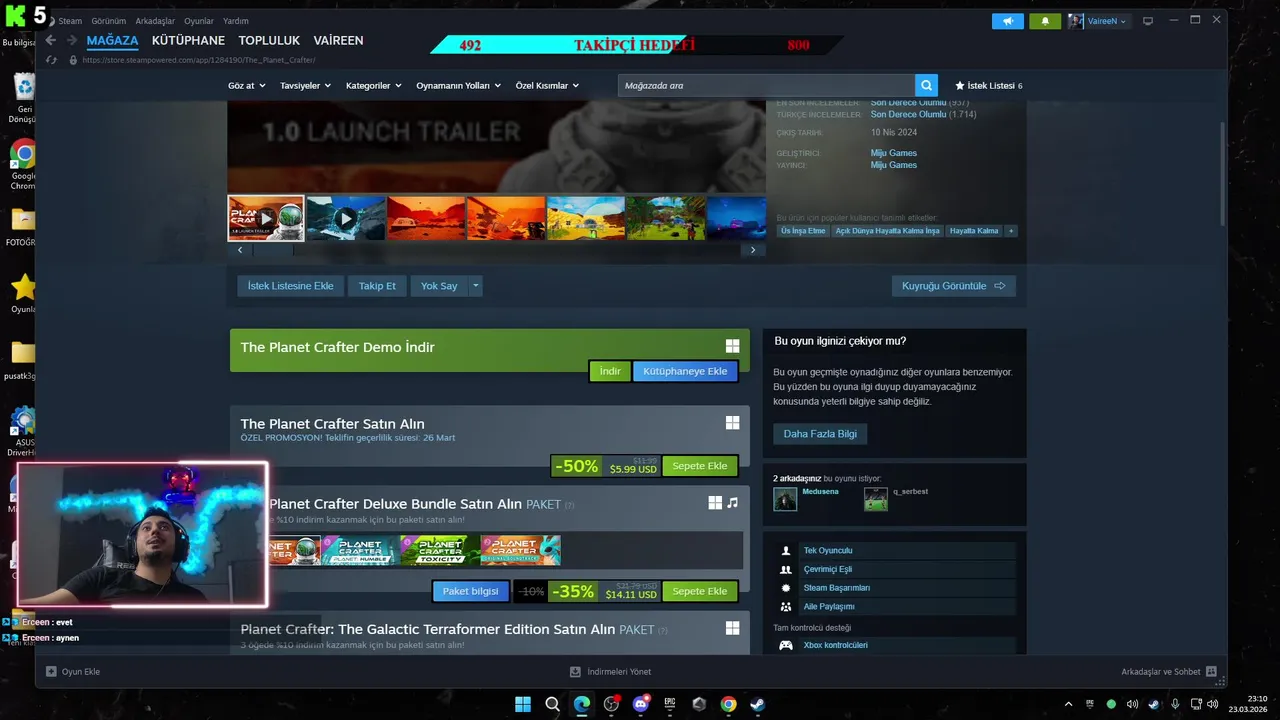Click the Kütüphaneye Ekle button
The image size is (1280, 720).
pyautogui.click(x=685, y=371)
